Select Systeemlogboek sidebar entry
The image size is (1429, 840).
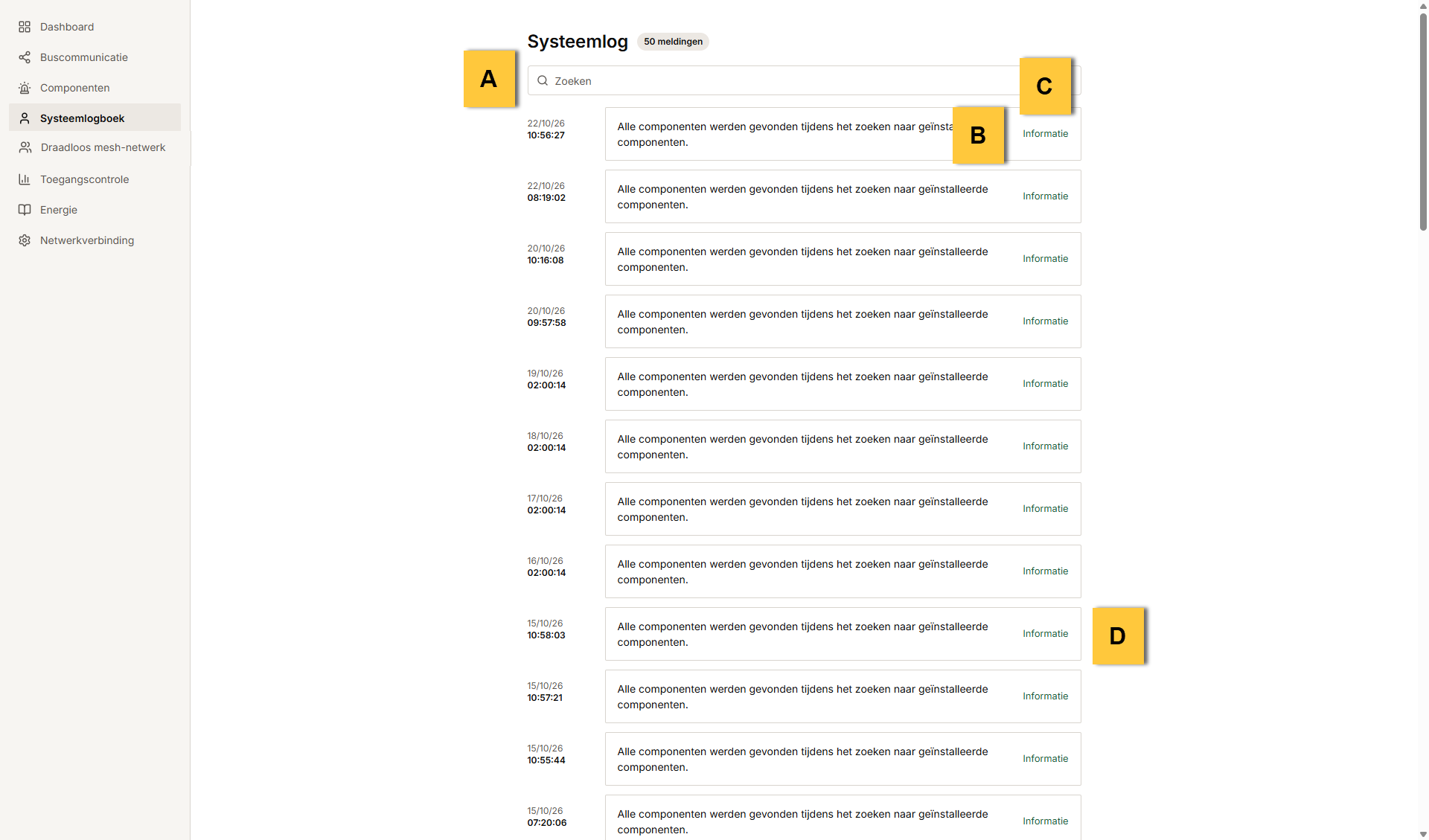point(95,118)
